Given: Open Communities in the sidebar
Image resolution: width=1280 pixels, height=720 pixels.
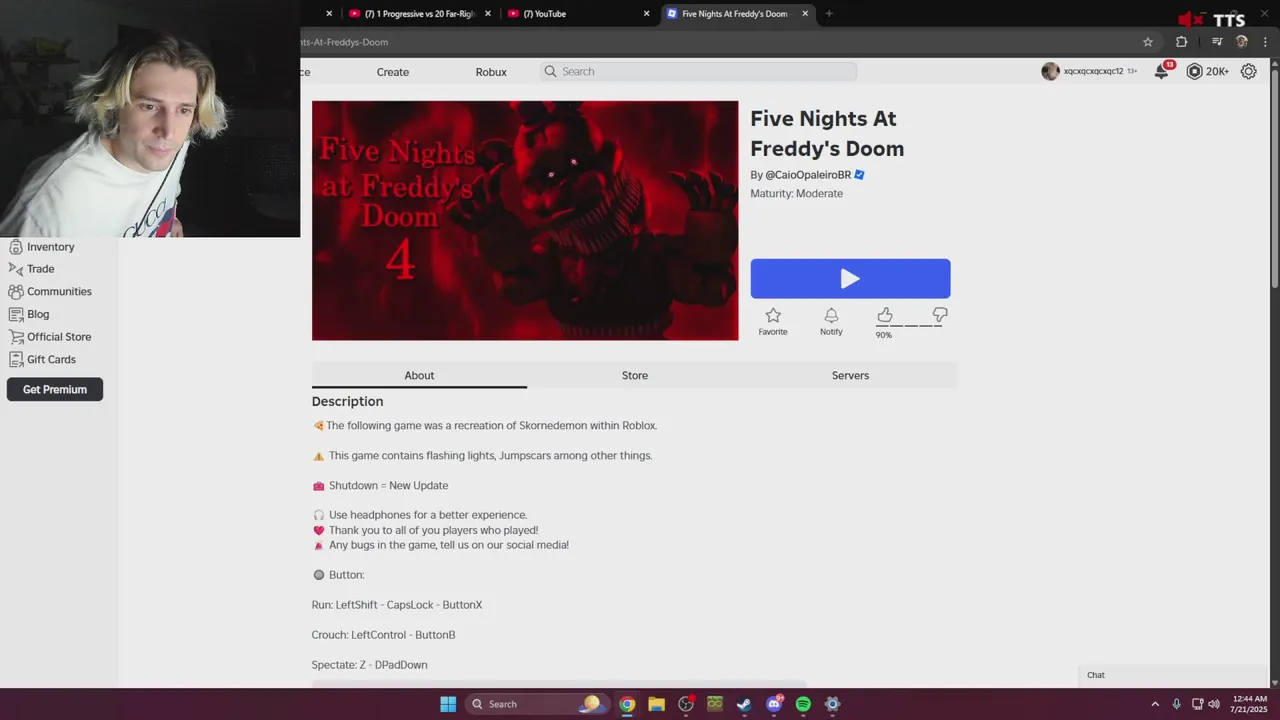Looking at the screenshot, I should (x=50, y=292).
